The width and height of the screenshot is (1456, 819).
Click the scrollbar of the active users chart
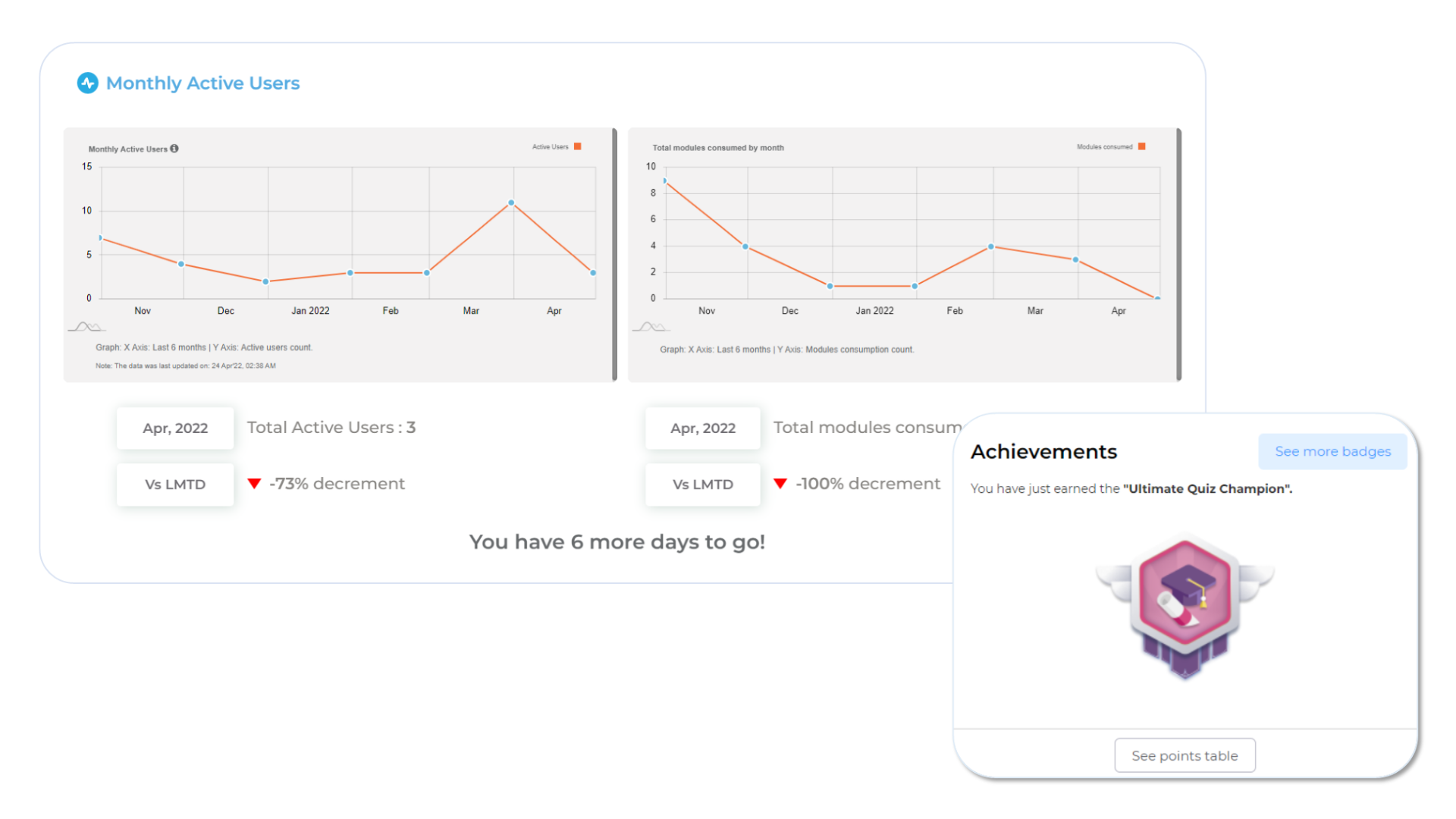coord(614,254)
